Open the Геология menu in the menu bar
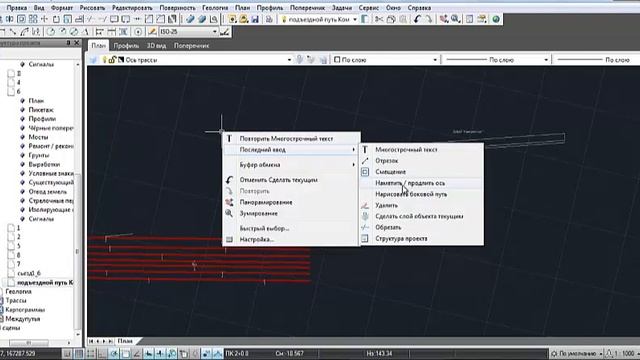 coord(215,8)
